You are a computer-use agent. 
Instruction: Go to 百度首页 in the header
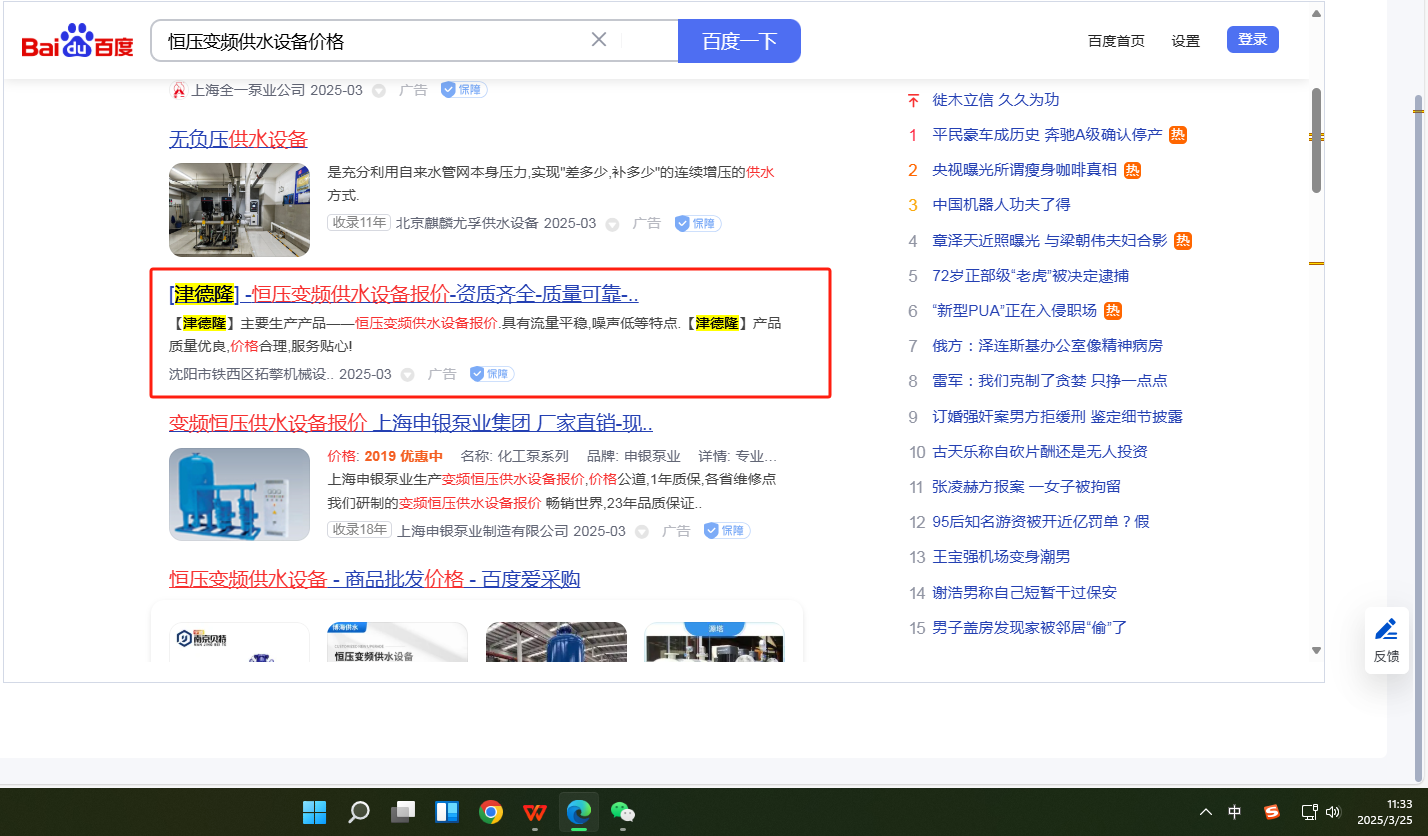tap(1116, 41)
